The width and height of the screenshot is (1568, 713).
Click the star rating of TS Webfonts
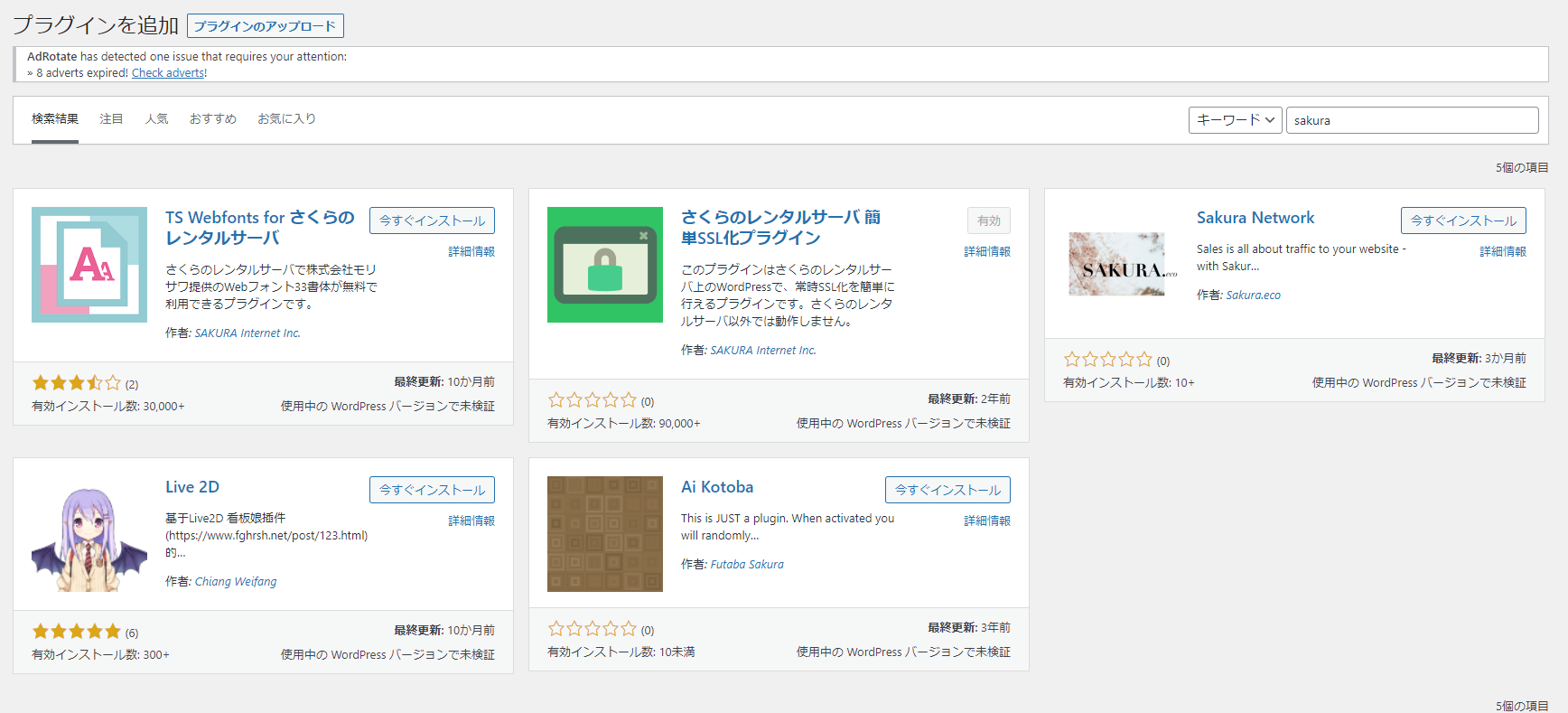coord(77,383)
